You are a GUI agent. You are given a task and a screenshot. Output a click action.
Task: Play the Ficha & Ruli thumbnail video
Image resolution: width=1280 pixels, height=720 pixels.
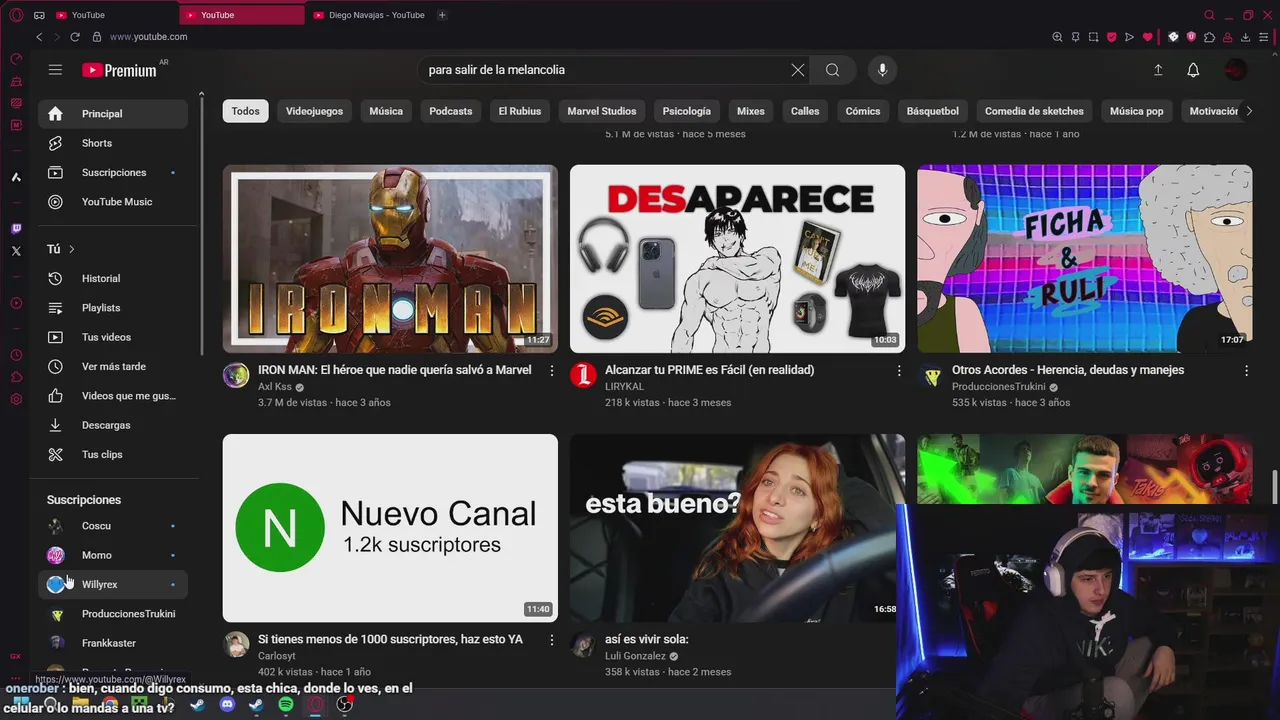pos(1085,259)
